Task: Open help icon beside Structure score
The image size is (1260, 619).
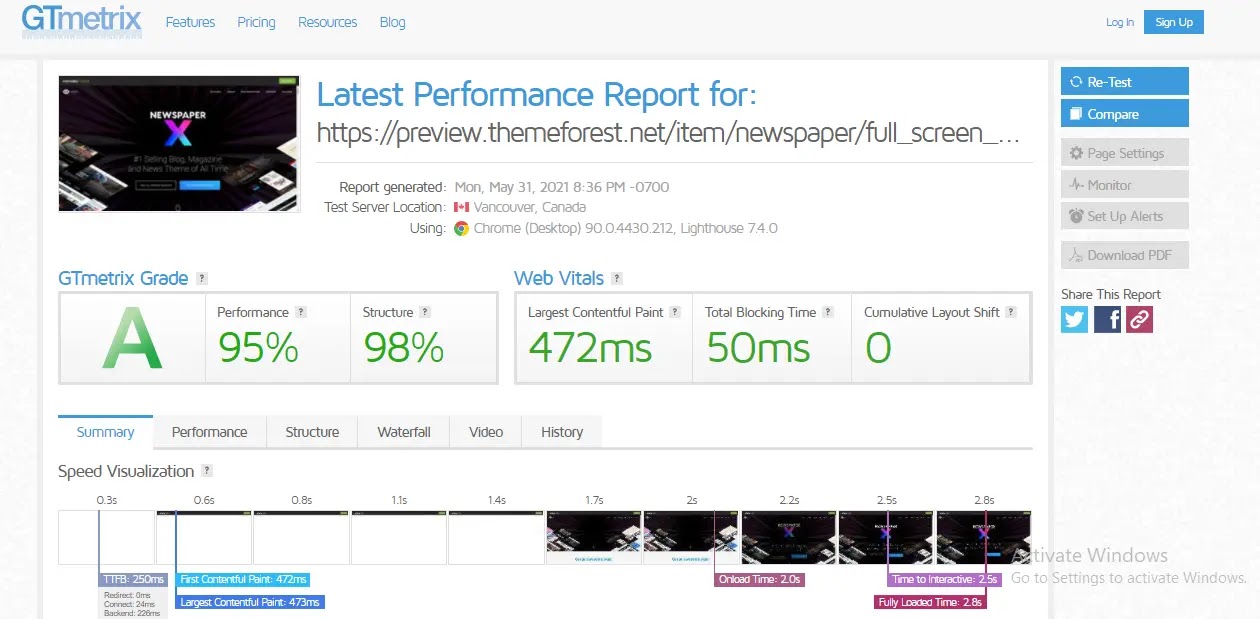Action: (x=425, y=312)
